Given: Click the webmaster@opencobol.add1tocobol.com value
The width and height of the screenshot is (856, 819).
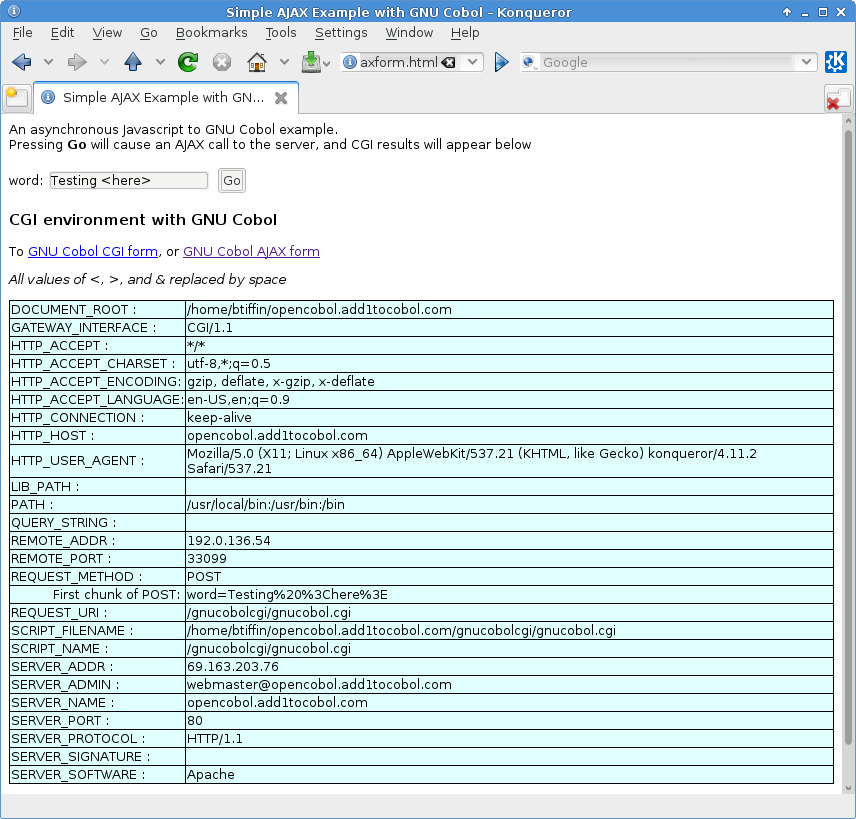Looking at the screenshot, I should coord(319,685).
